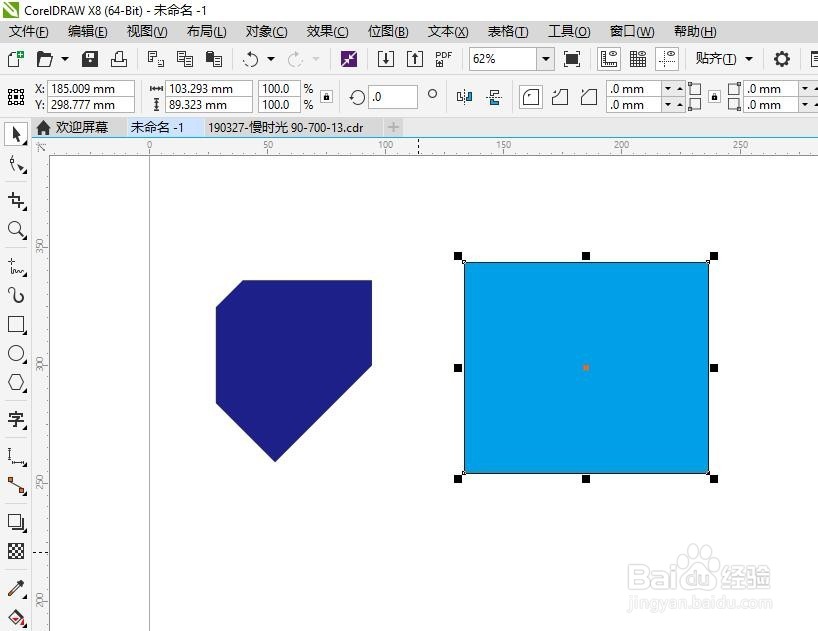Choose round corner style
The height and width of the screenshot is (631, 818).
click(531, 97)
